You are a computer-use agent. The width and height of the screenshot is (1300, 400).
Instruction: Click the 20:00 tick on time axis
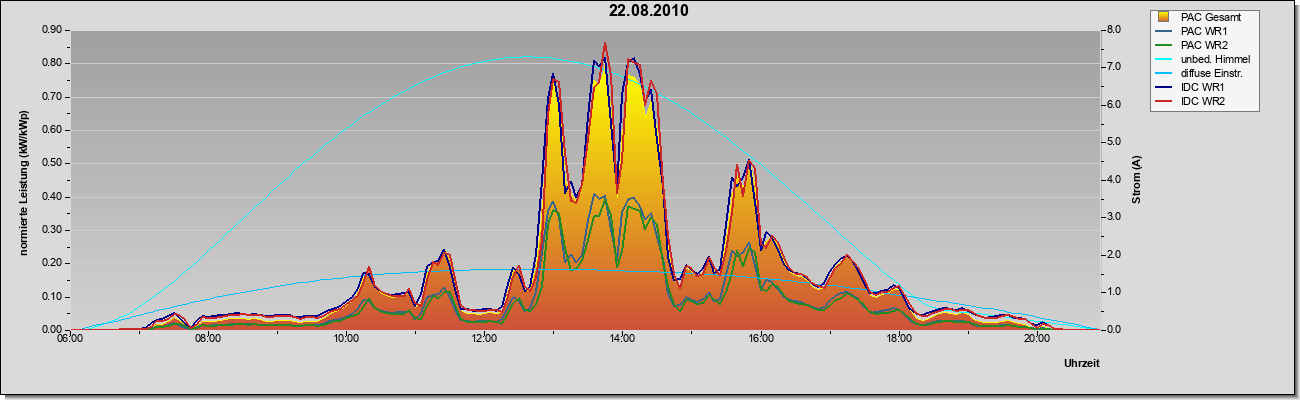(x=1037, y=338)
